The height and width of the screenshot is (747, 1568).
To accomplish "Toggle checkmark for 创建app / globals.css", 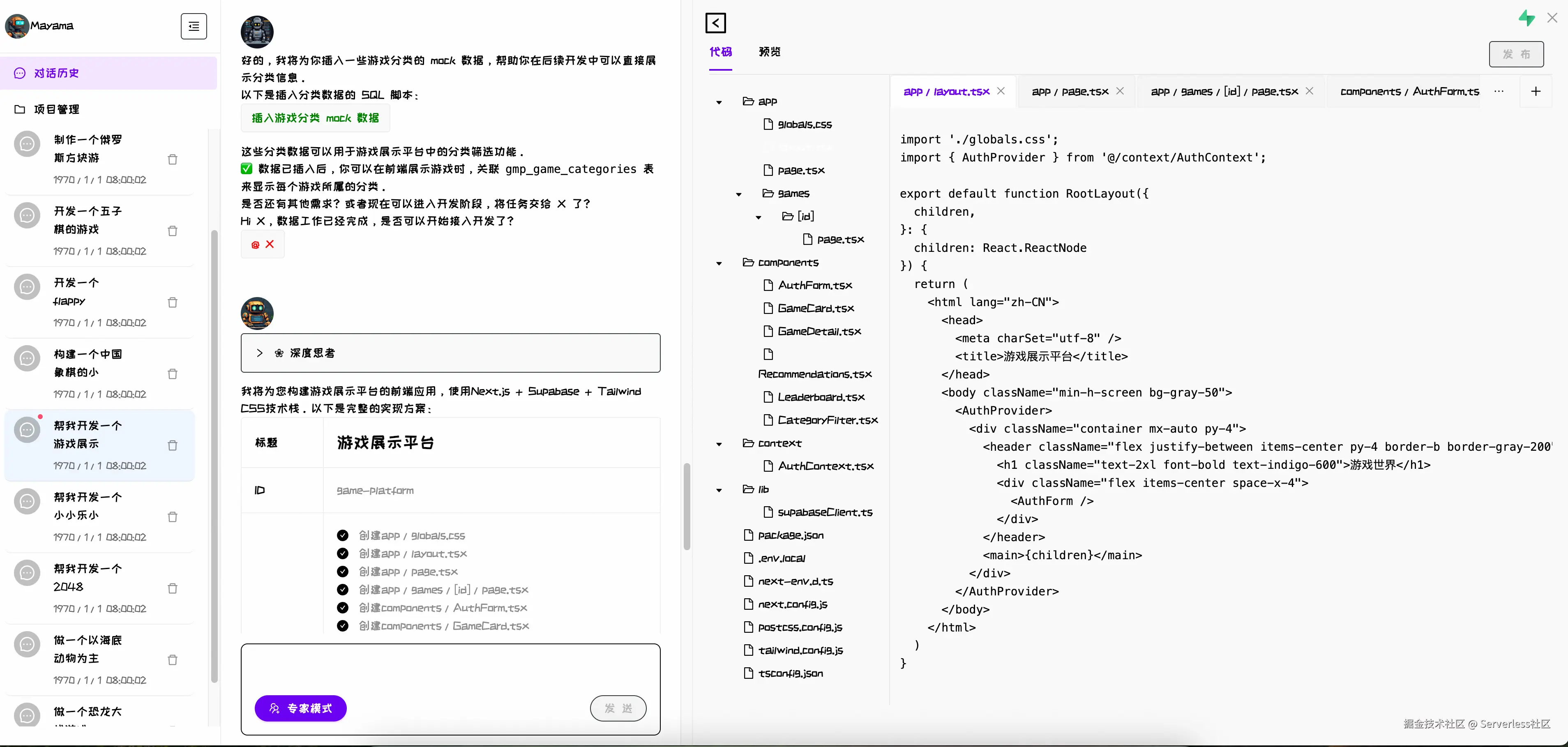I will pyautogui.click(x=343, y=535).
